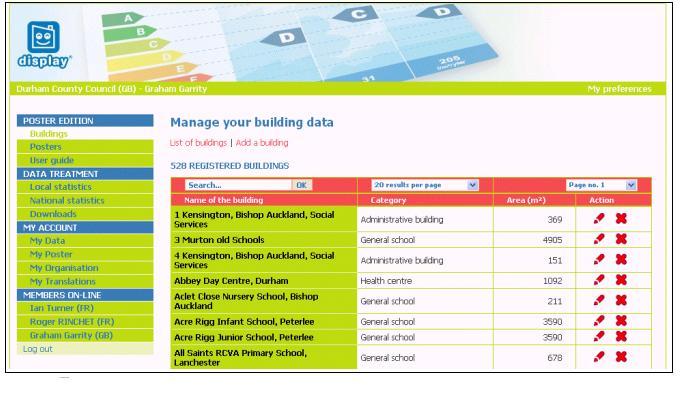700x400 pixels.
Task: Open the 20 results per page dropdown
Action: coord(425,185)
